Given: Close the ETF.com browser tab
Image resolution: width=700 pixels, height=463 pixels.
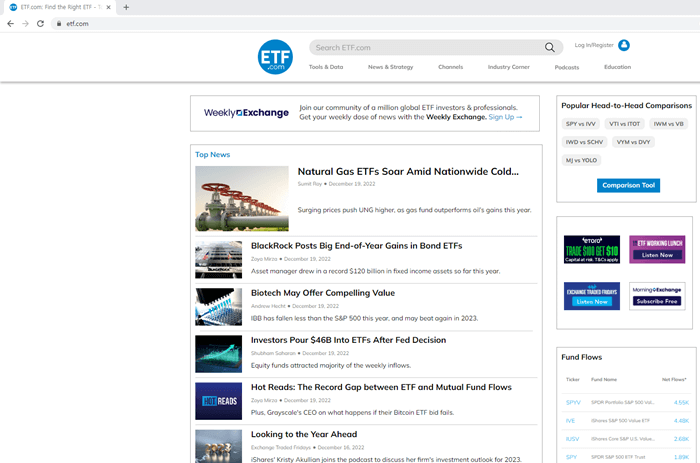Looking at the screenshot, I should (x=108, y=7).
